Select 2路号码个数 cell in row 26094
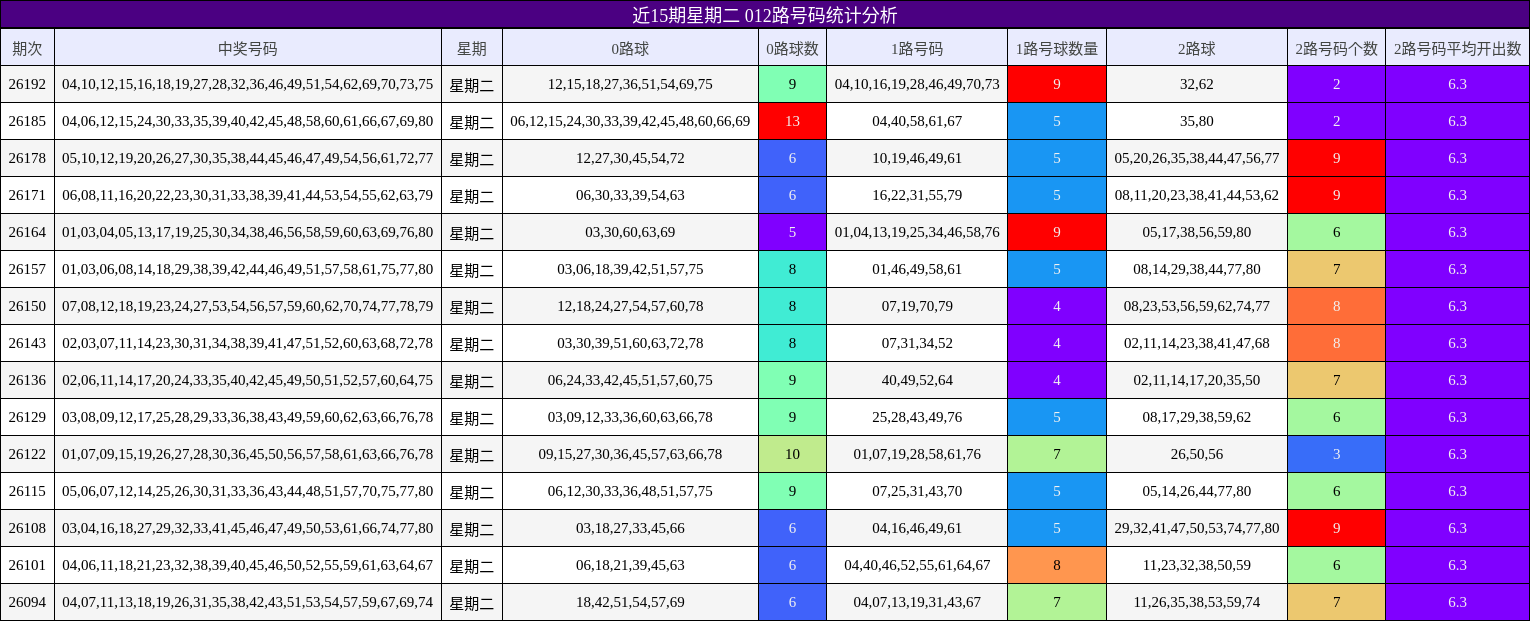The width and height of the screenshot is (1530, 621). coord(1336,602)
